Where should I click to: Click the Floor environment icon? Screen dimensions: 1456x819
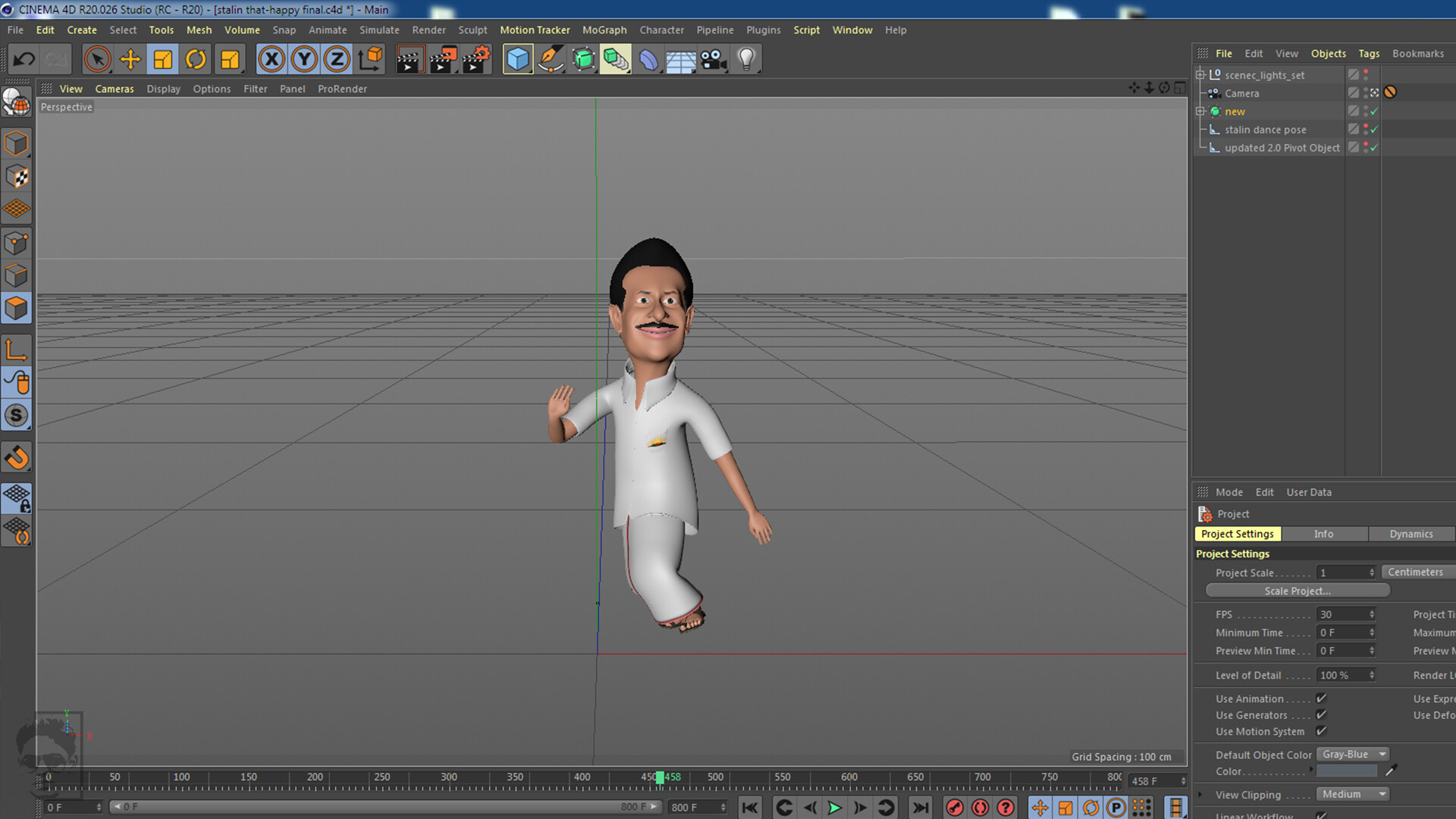click(x=681, y=59)
